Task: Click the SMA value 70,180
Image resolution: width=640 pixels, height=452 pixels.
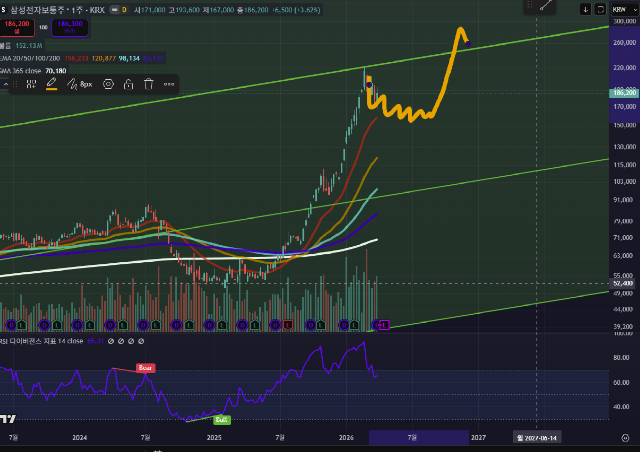Action: (x=56, y=71)
